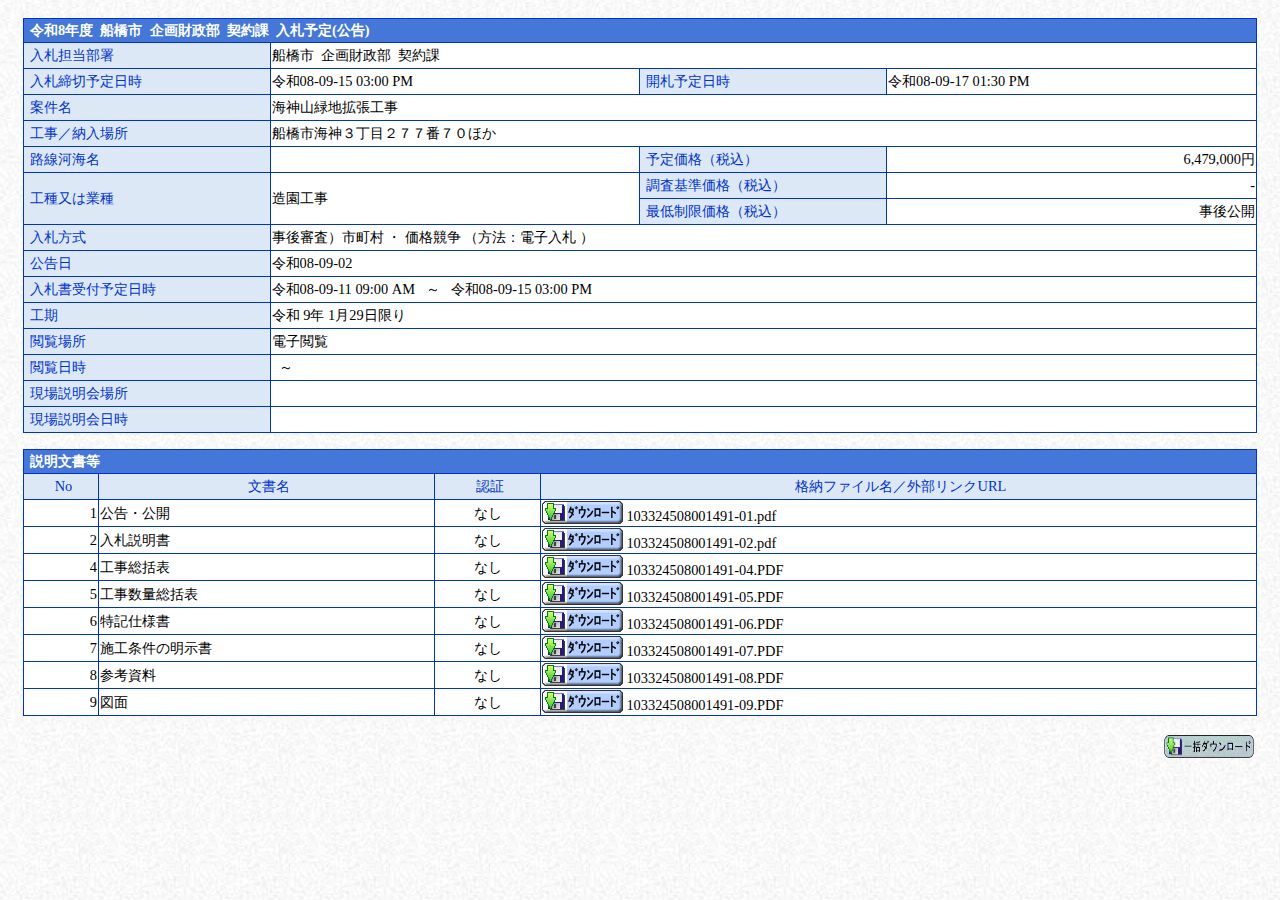Click the 事後公開 minimum price value

[1227, 211]
